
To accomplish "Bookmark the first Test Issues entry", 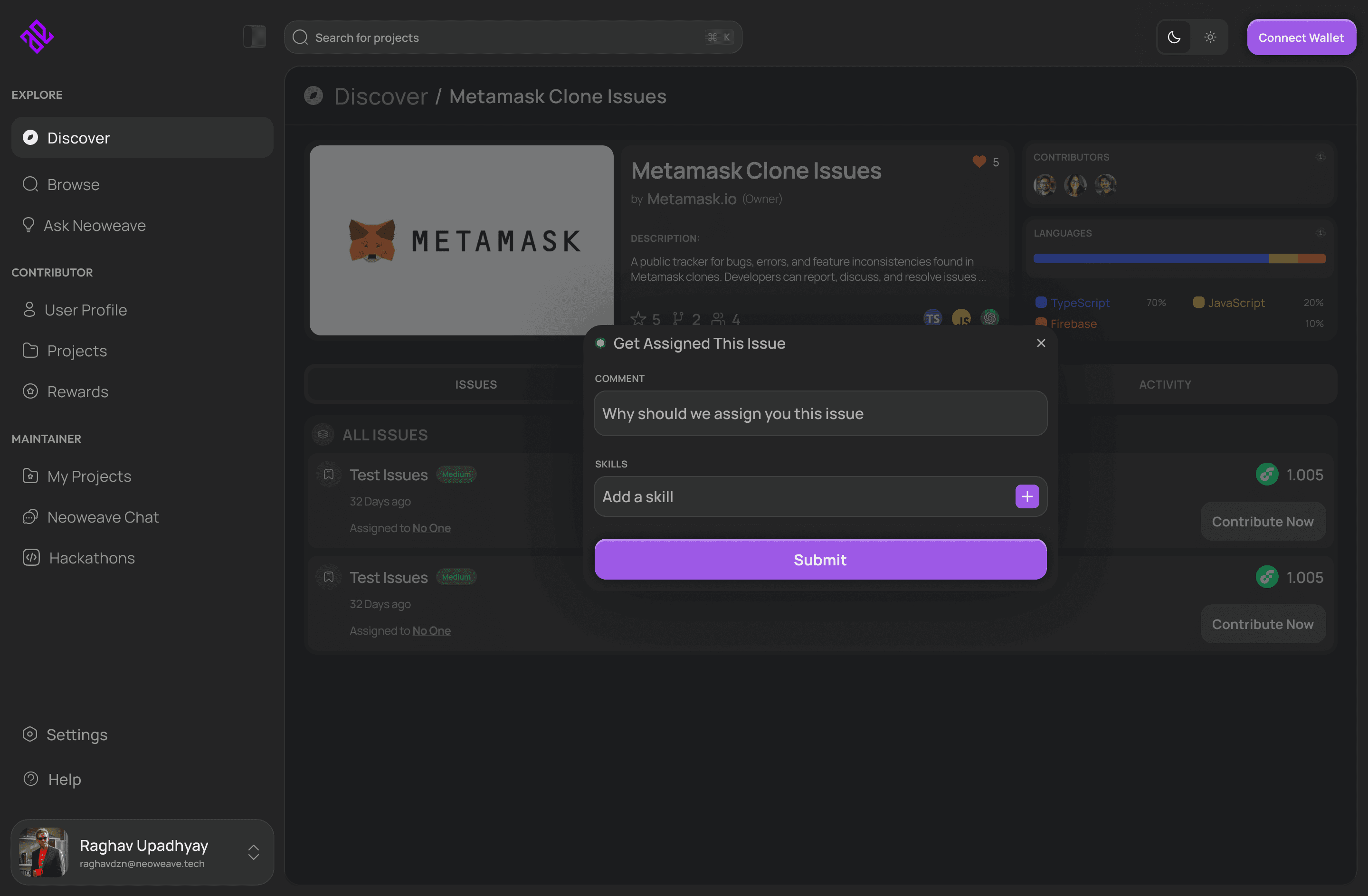I will point(329,474).
